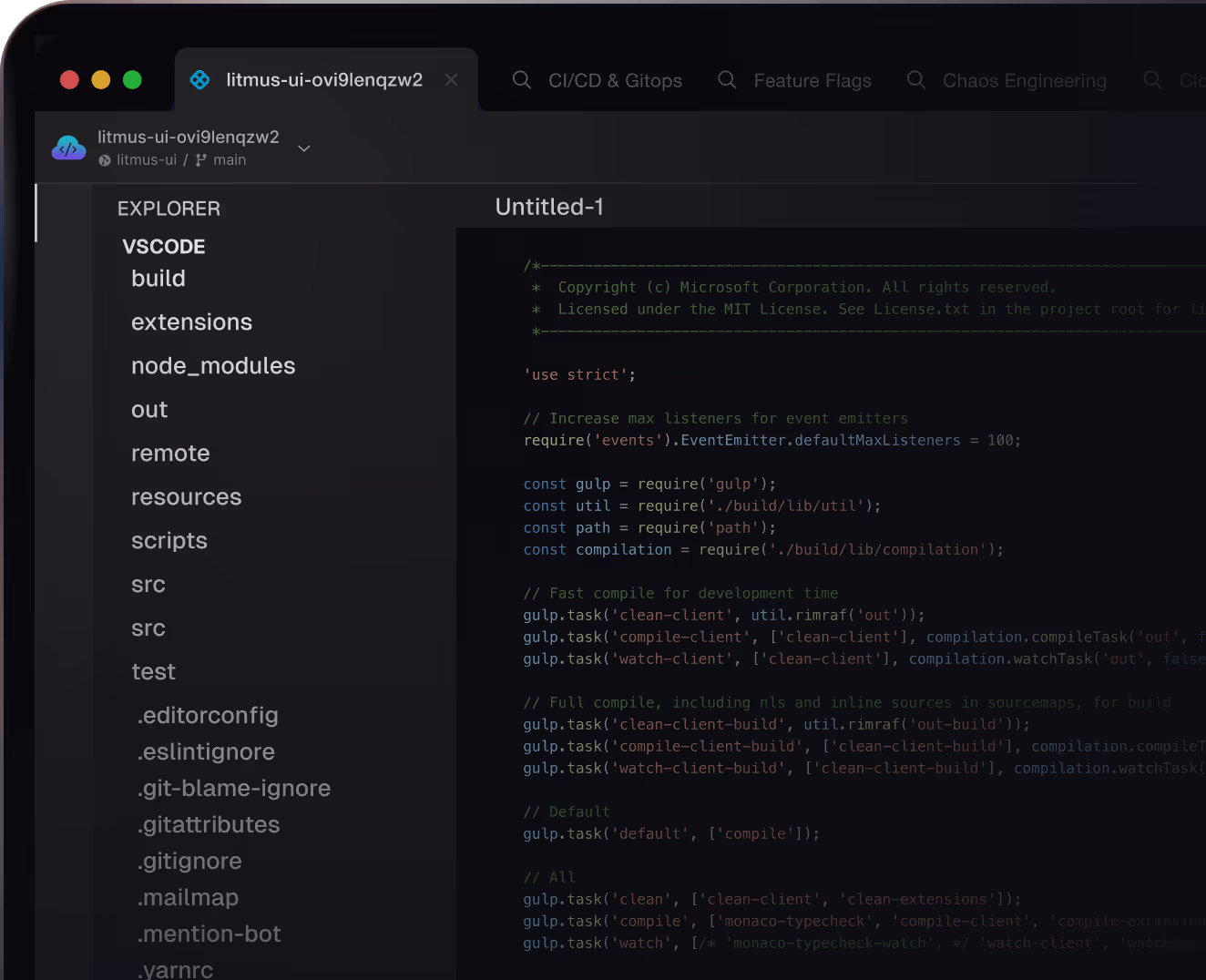Click the const path require line
This screenshot has height=980, width=1206.
tap(649, 528)
